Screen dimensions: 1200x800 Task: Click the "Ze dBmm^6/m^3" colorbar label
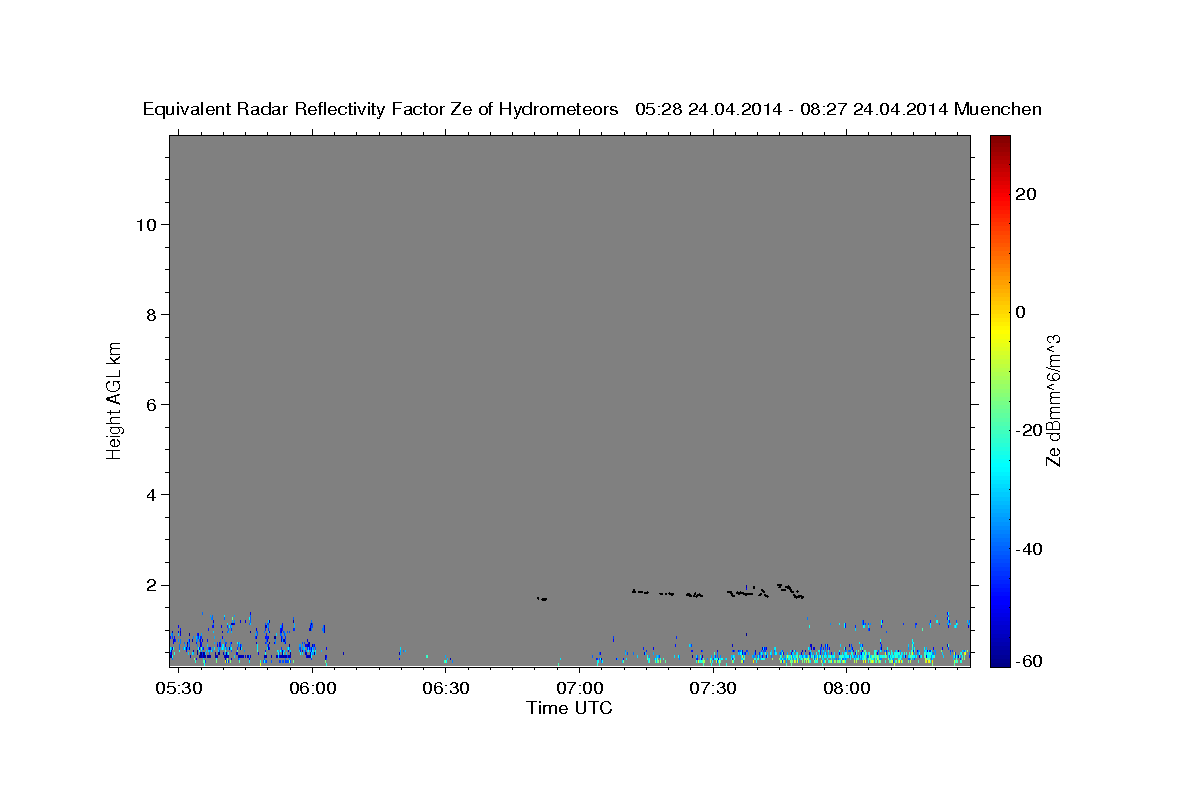point(1053,400)
